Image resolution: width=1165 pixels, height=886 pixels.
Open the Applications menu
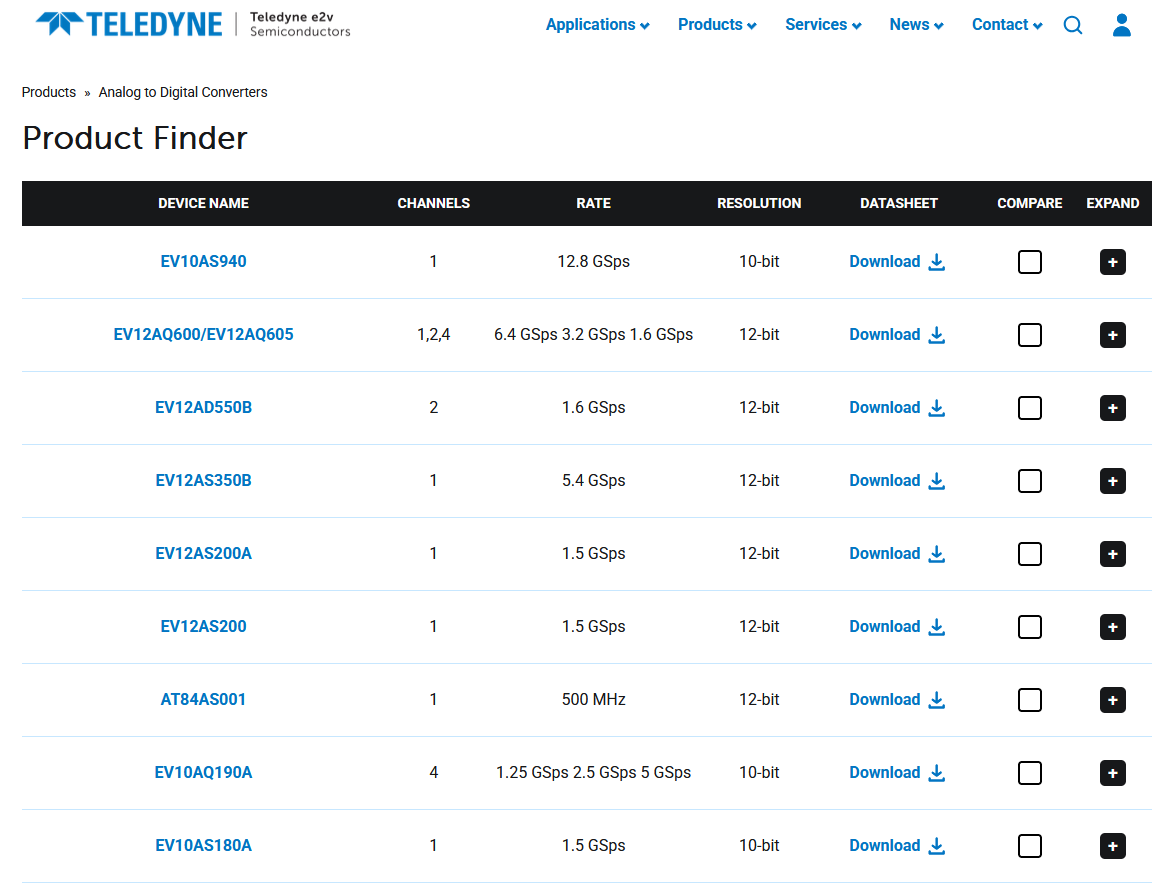tap(597, 25)
